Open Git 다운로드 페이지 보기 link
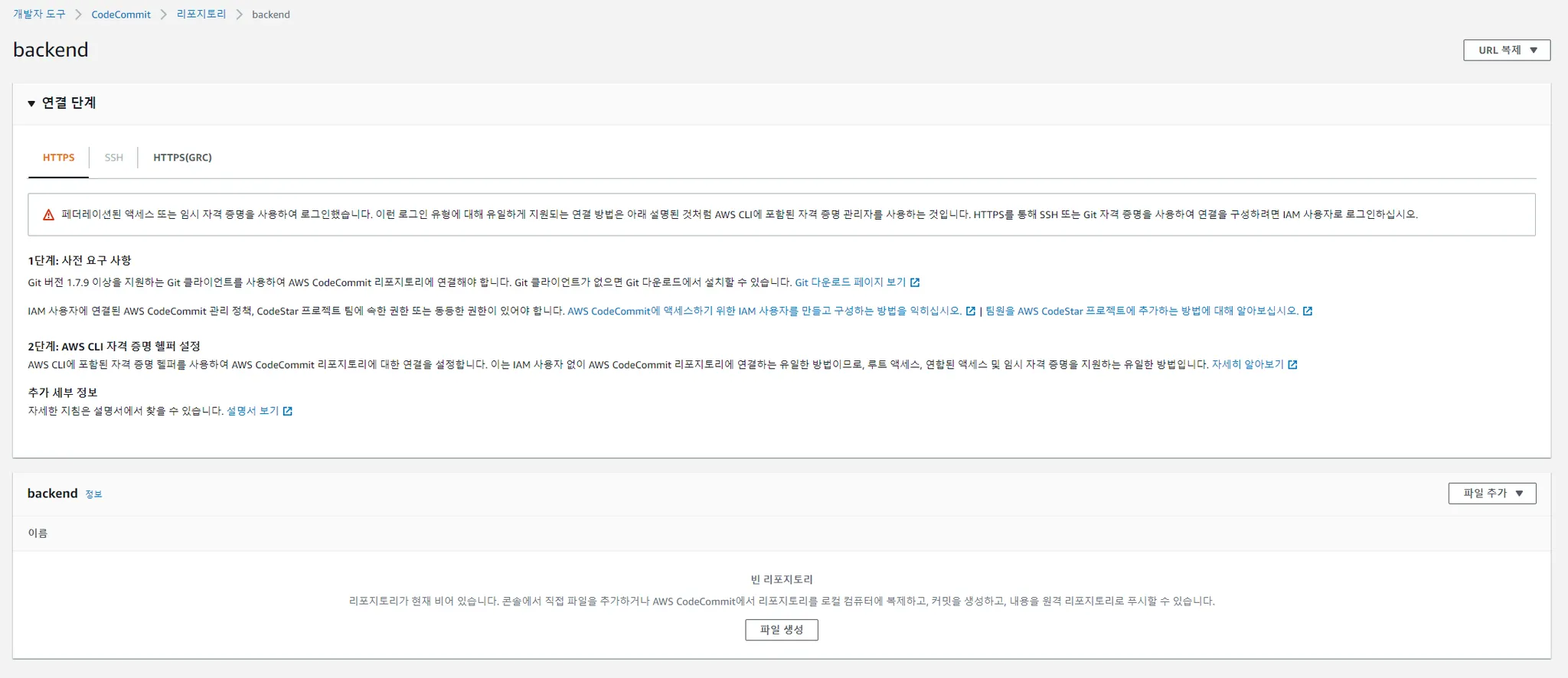The width and height of the screenshot is (1568, 678). tap(850, 282)
